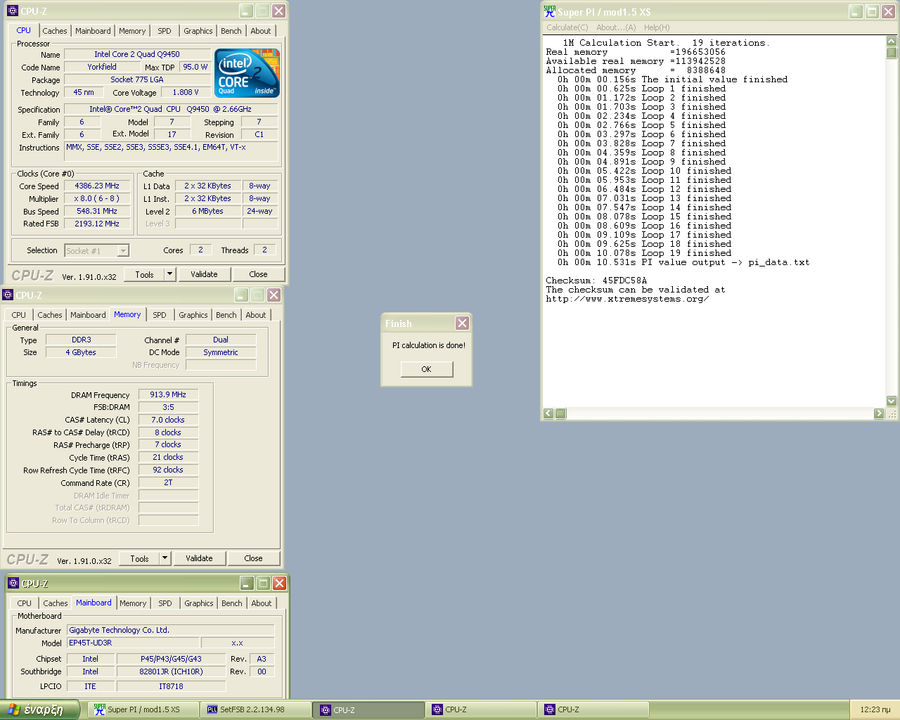The image size is (900, 720).
Task: Click Close button in Memory window
Action: [253, 558]
